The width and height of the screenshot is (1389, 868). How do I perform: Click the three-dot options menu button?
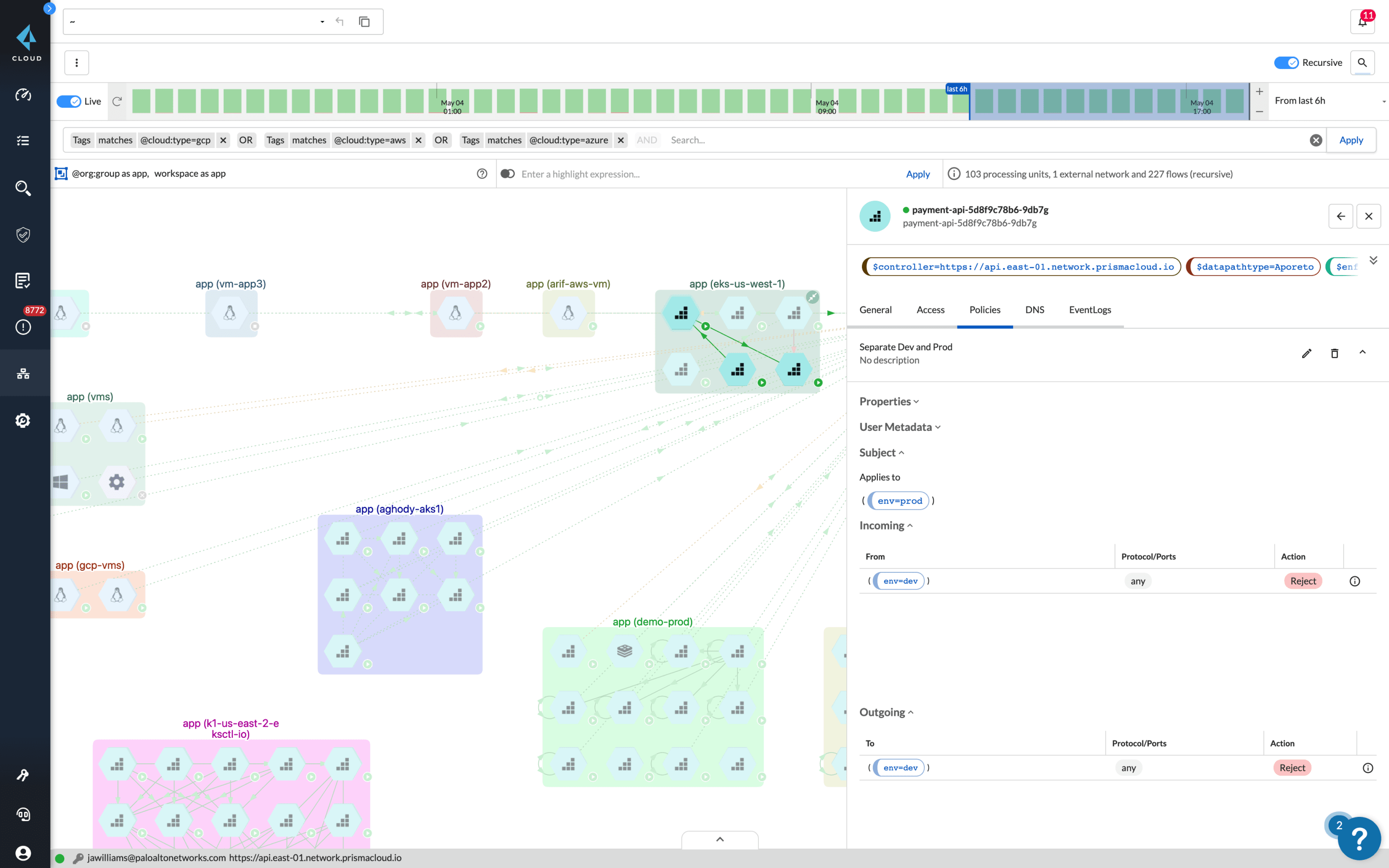[x=76, y=63]
